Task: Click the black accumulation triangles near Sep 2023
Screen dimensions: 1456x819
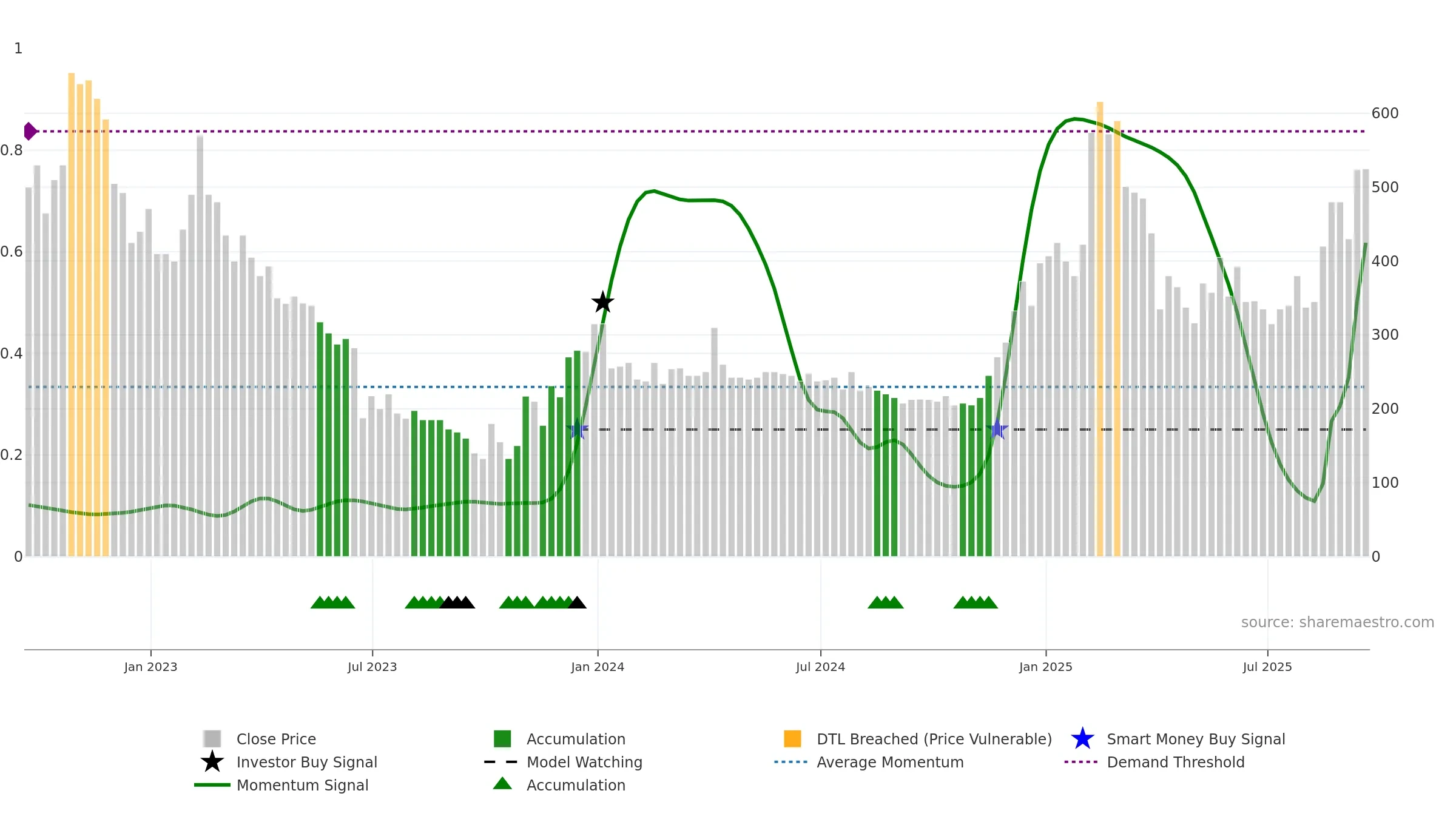Action: pyautogui.click(x=457, y=602)
